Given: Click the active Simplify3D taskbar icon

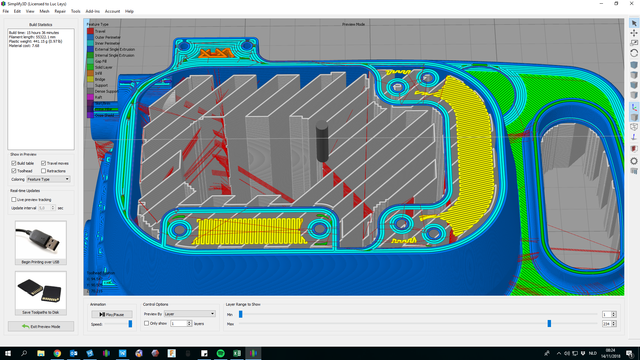Looking at the screenshot, I should (x=253, y=353).
